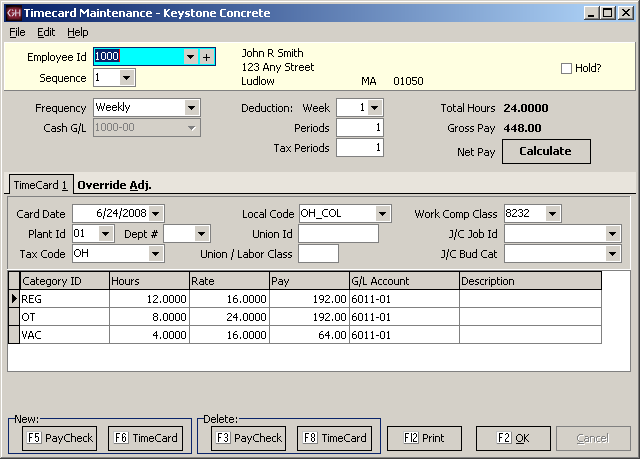Select the OT hours cell
The image size is (640, 459).
149,316
